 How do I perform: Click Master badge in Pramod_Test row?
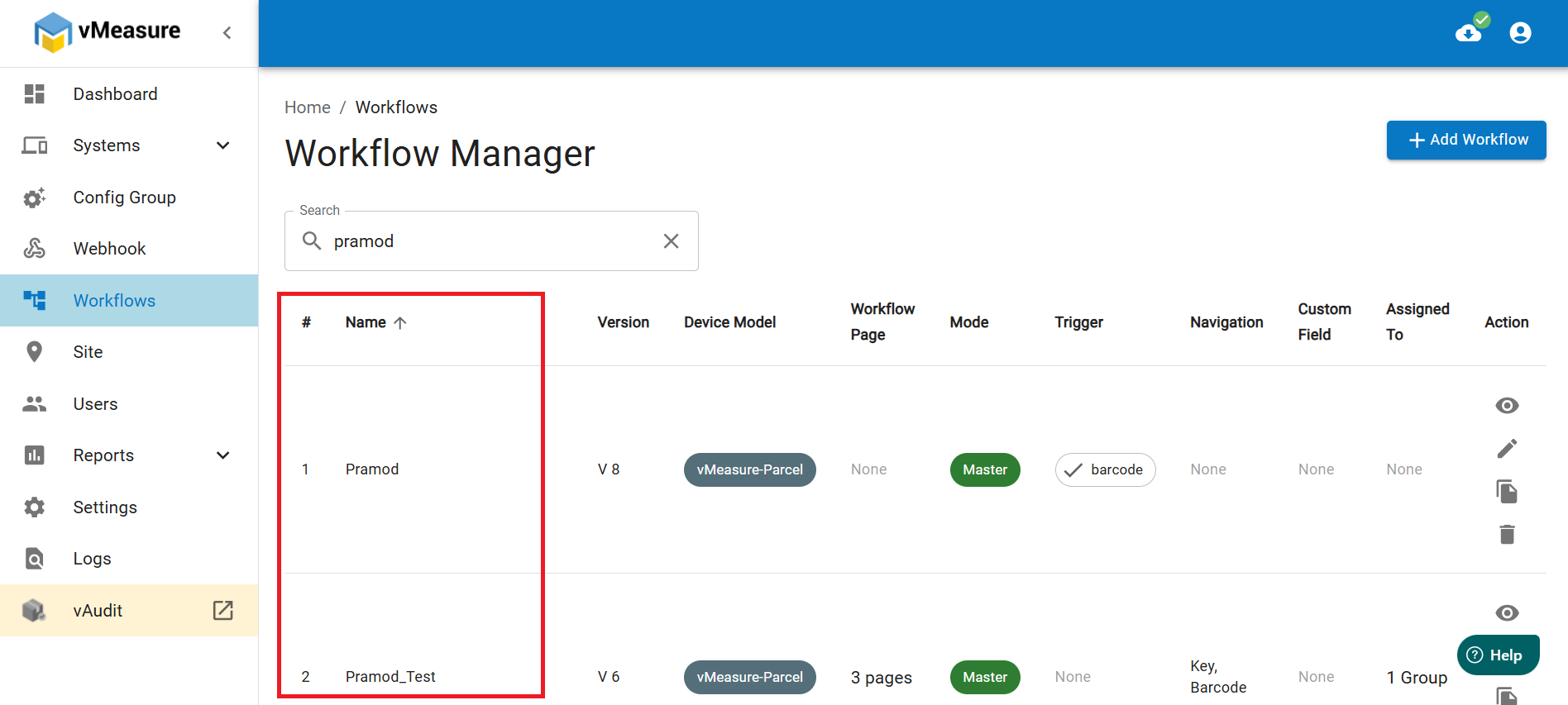point(985,677)
